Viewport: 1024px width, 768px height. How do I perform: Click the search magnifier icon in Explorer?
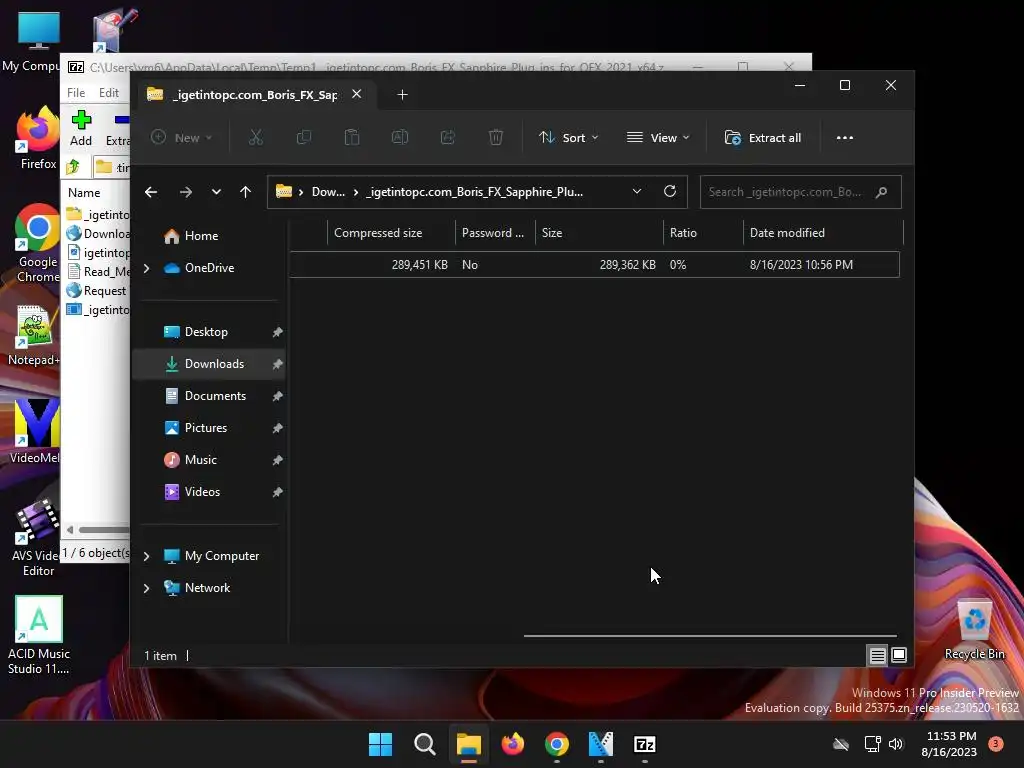[882, 192]
